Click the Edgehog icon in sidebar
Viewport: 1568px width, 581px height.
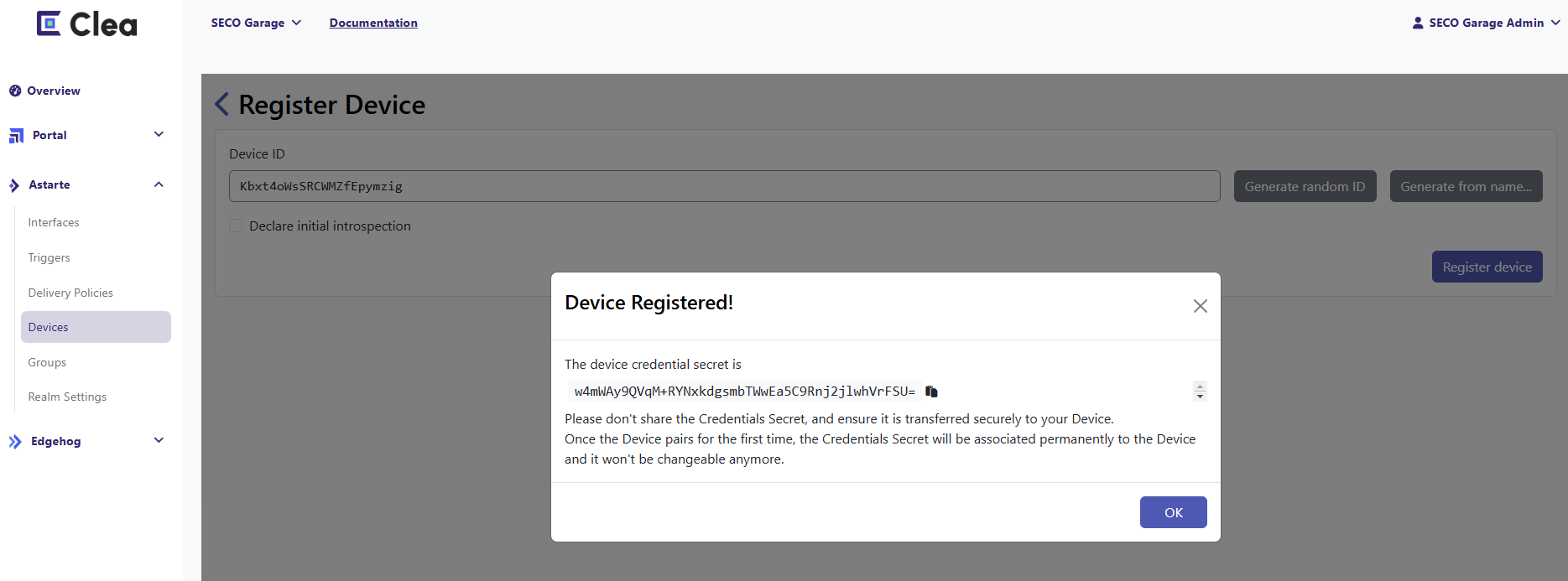(x=15, y=442)
